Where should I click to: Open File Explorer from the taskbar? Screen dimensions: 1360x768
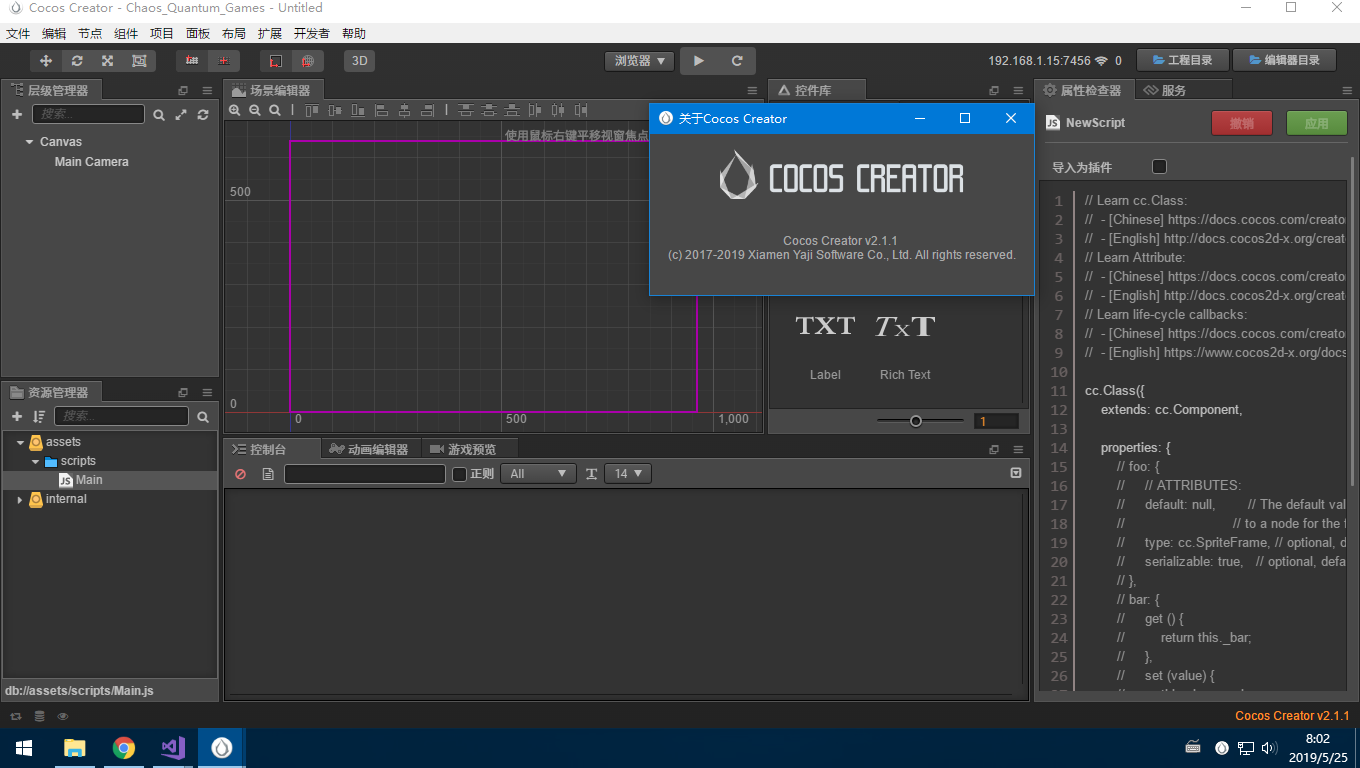tap(75, 748)
